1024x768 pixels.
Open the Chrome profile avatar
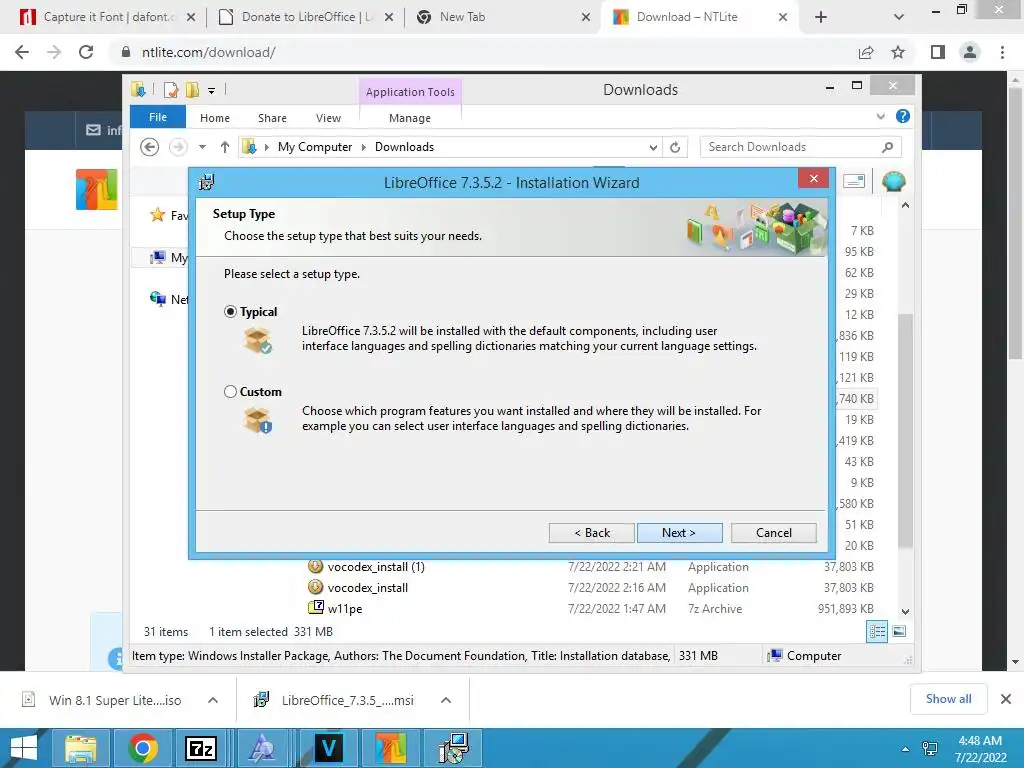click(970, 52)
